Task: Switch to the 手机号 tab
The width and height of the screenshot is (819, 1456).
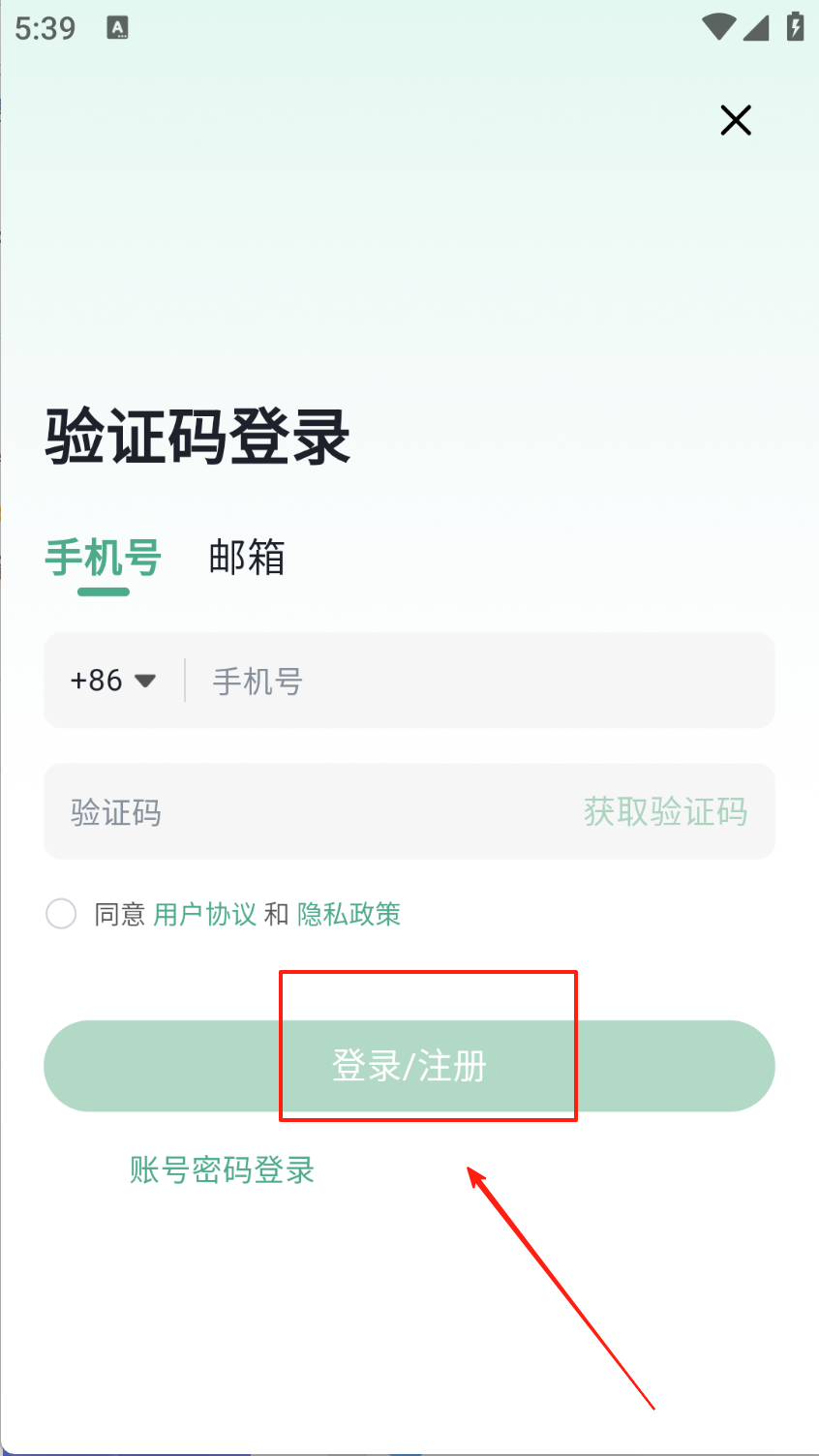Action: (x=103, y=559)
